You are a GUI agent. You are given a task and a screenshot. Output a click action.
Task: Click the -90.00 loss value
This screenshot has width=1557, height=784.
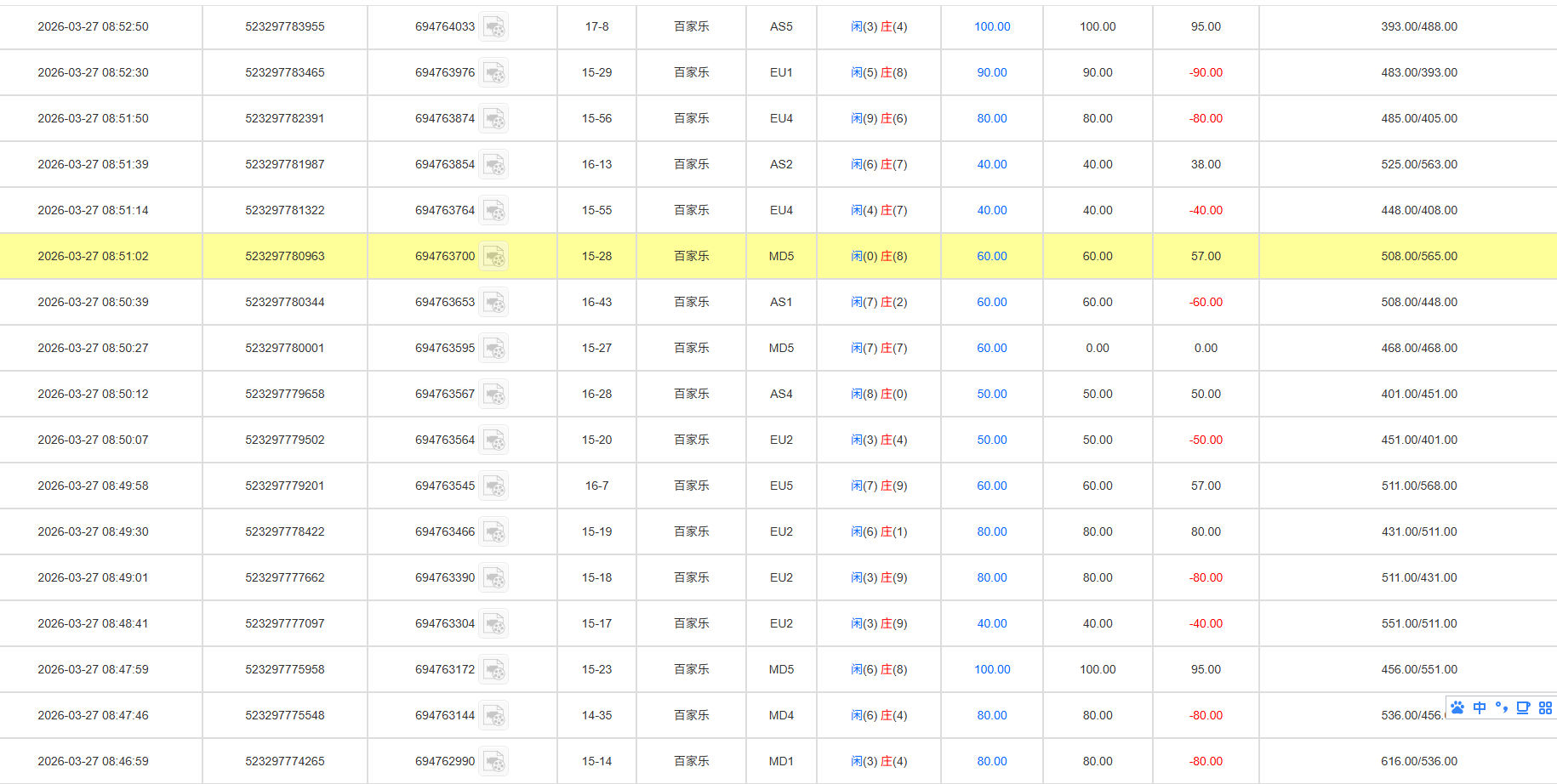coord(1206,73)
